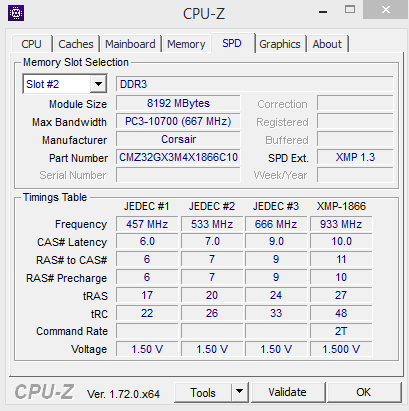The height and width of the screenshot is (411, 409).
Task: Expand the Slot #2 dropdown arrow
Action: point(98,84)
